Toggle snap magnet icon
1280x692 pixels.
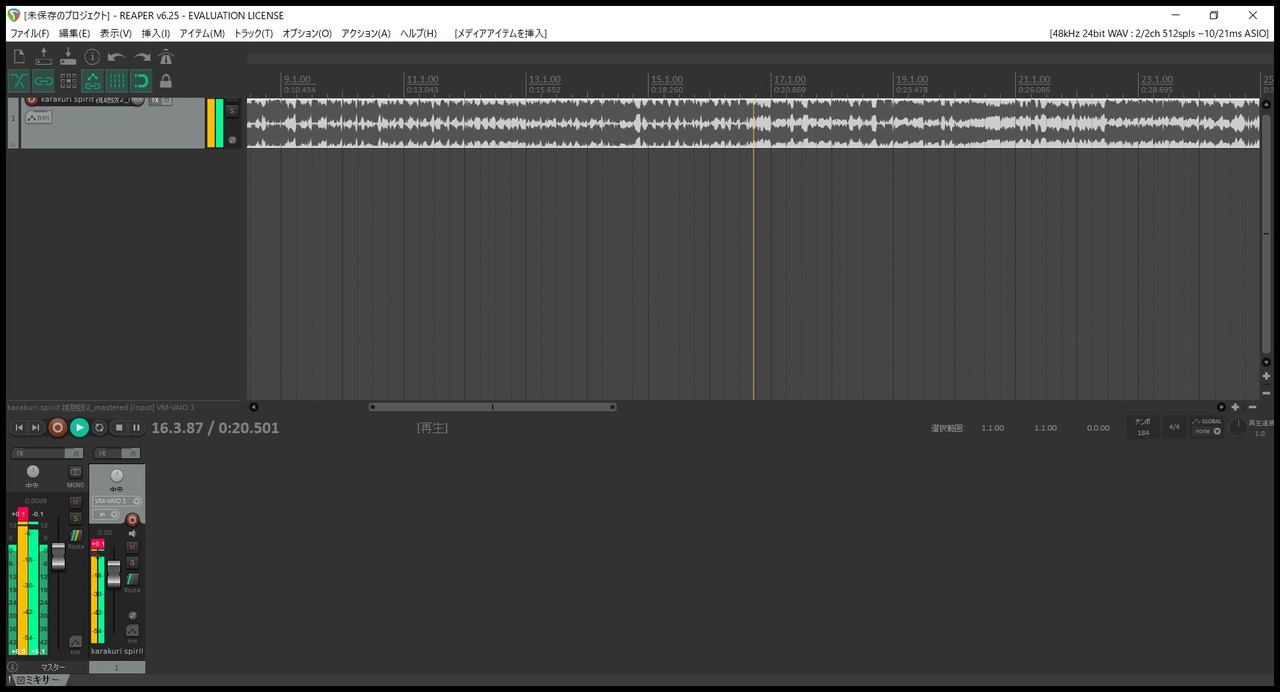(141, 81)
